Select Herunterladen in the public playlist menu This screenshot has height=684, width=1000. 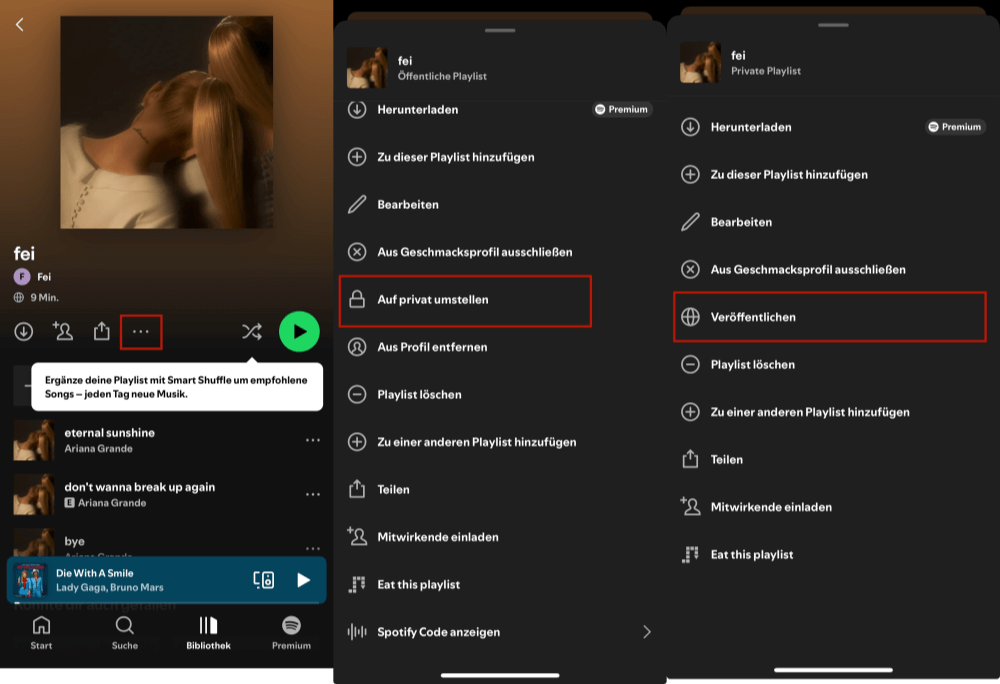tap(499, 110)
